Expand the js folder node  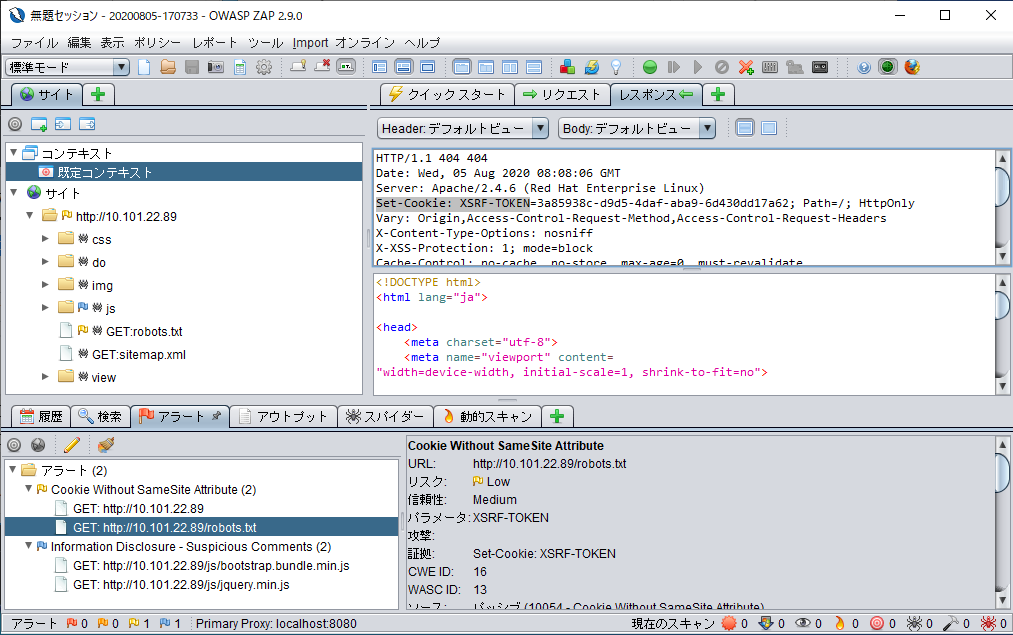tap(45, 307)
